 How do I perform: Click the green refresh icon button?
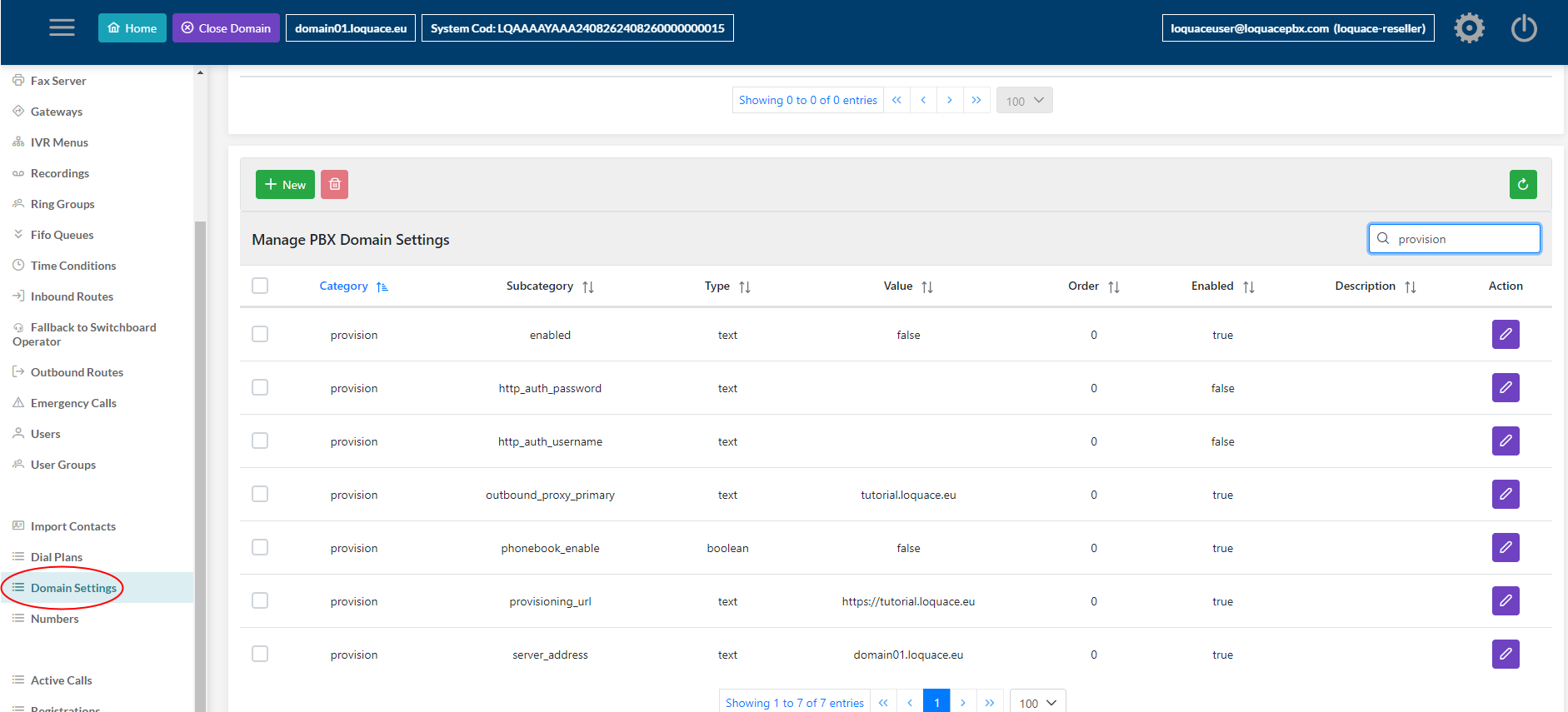click(x=1523, y=184)
